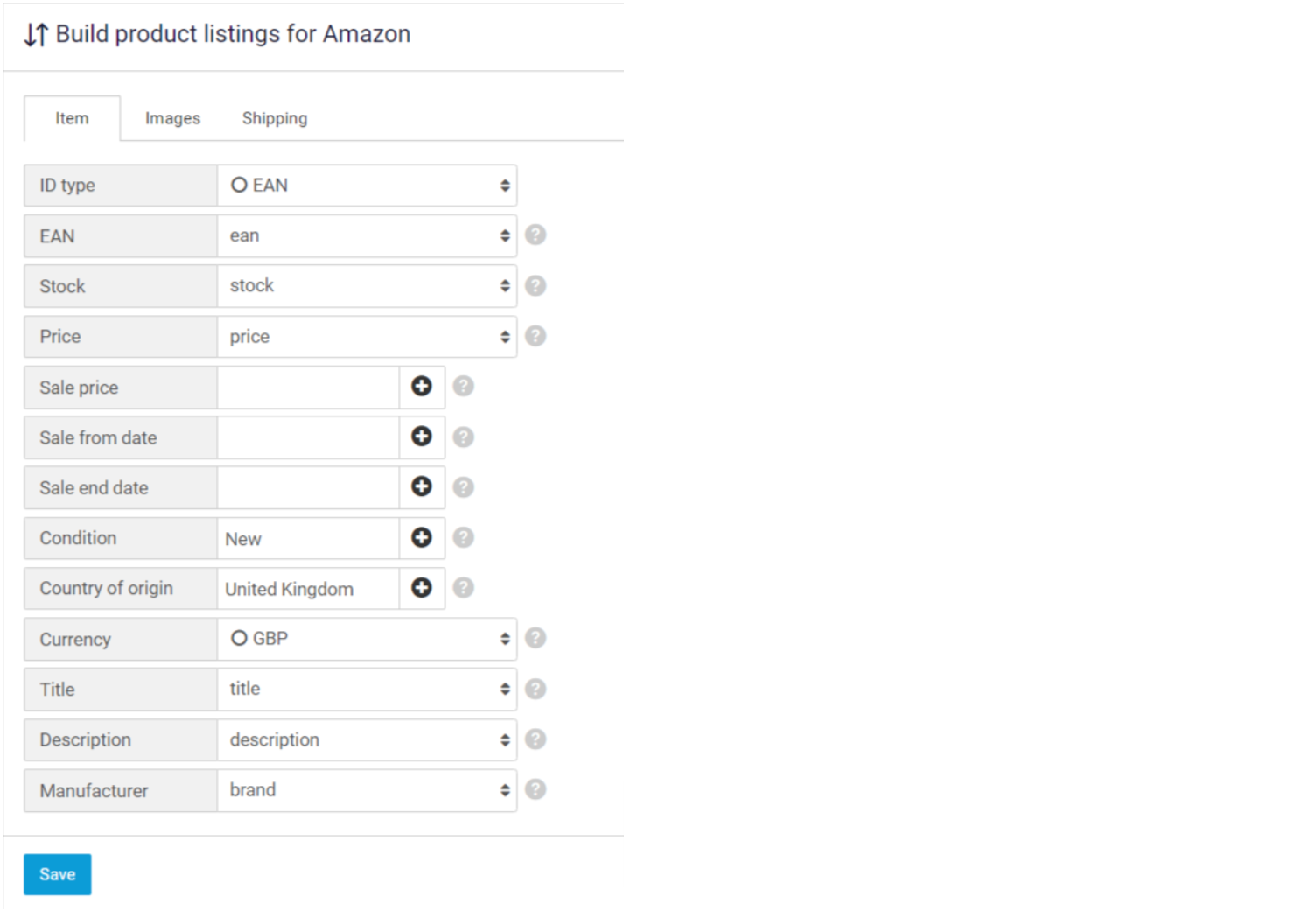Open the Manufacturer help icon
1316x917 pixels.
point(535,788)
